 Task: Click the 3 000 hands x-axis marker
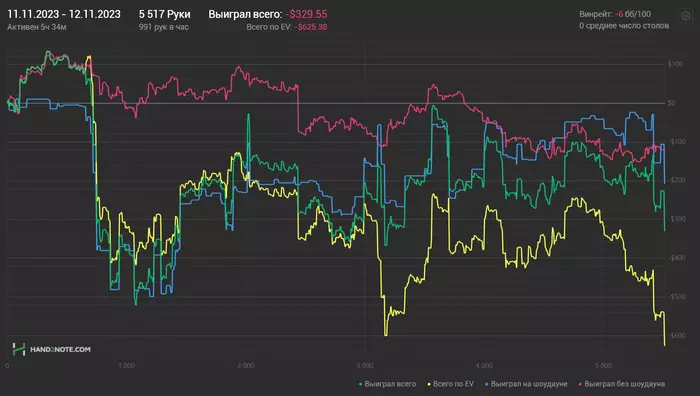tap(365, 366)
